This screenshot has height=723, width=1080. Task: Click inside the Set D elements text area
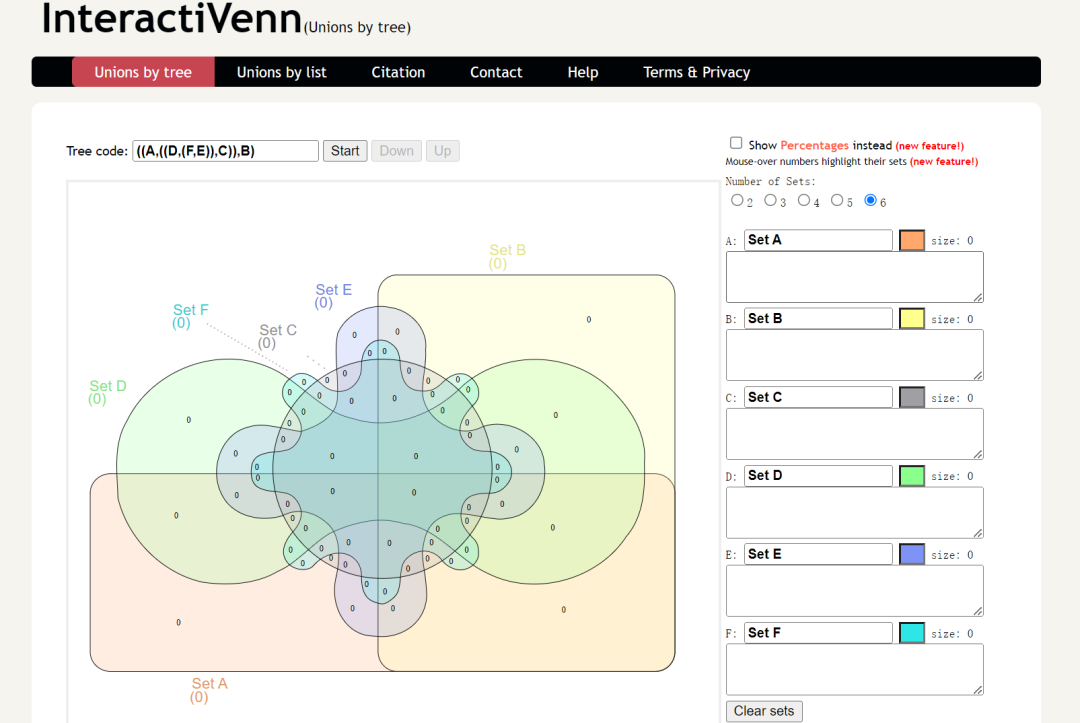pos(855,512)
